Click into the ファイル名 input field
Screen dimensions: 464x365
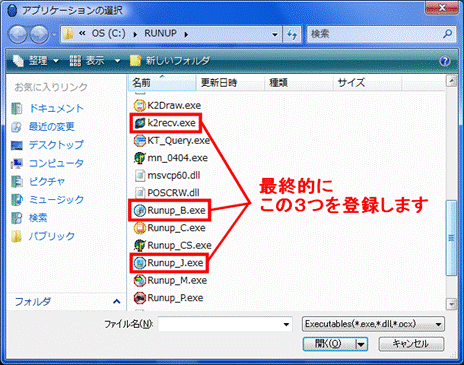(220, 324)
